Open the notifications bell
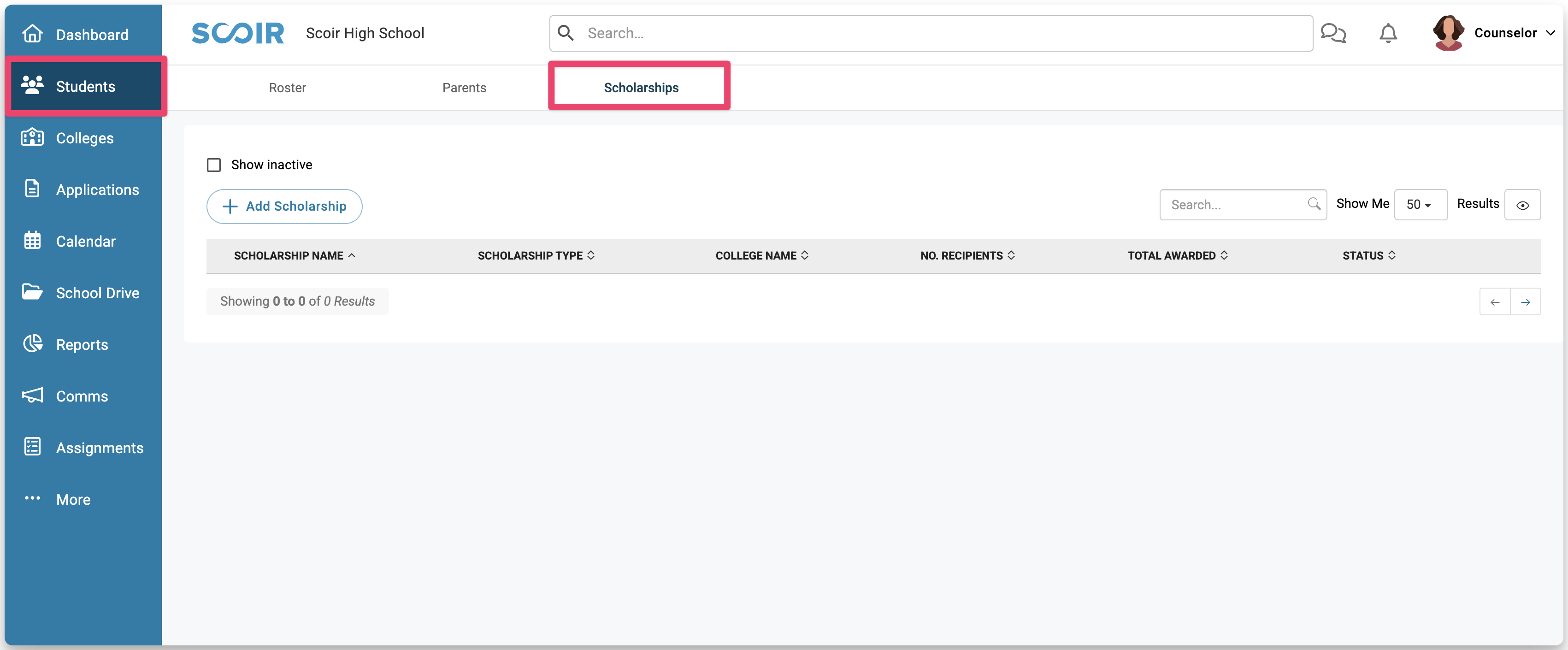The image size is (1568, 650). point(1387,33)
